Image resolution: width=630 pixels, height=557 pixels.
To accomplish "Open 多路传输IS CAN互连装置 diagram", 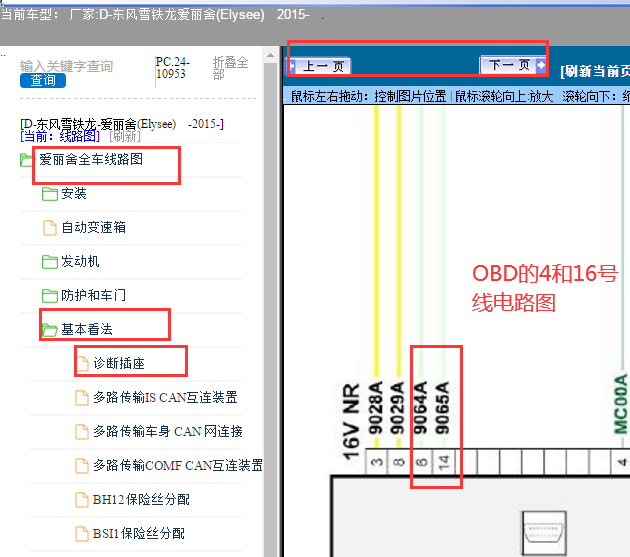I will [x=165, y=397].
